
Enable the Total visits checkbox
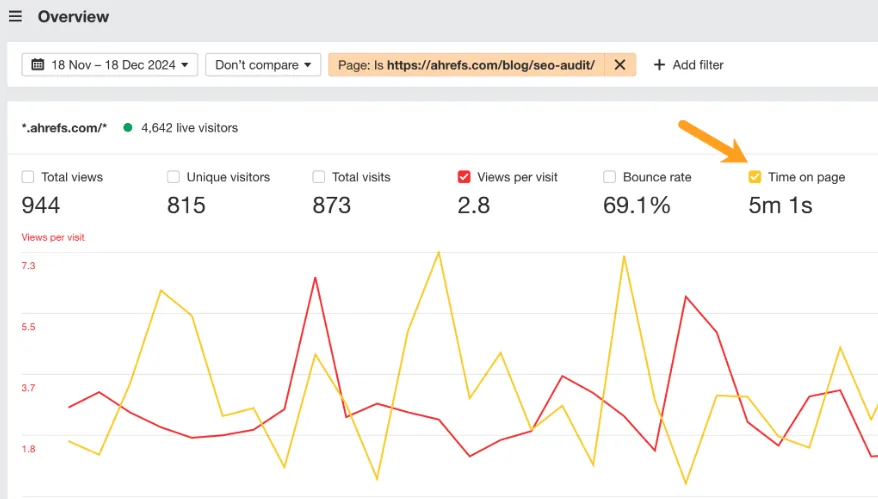319,177
